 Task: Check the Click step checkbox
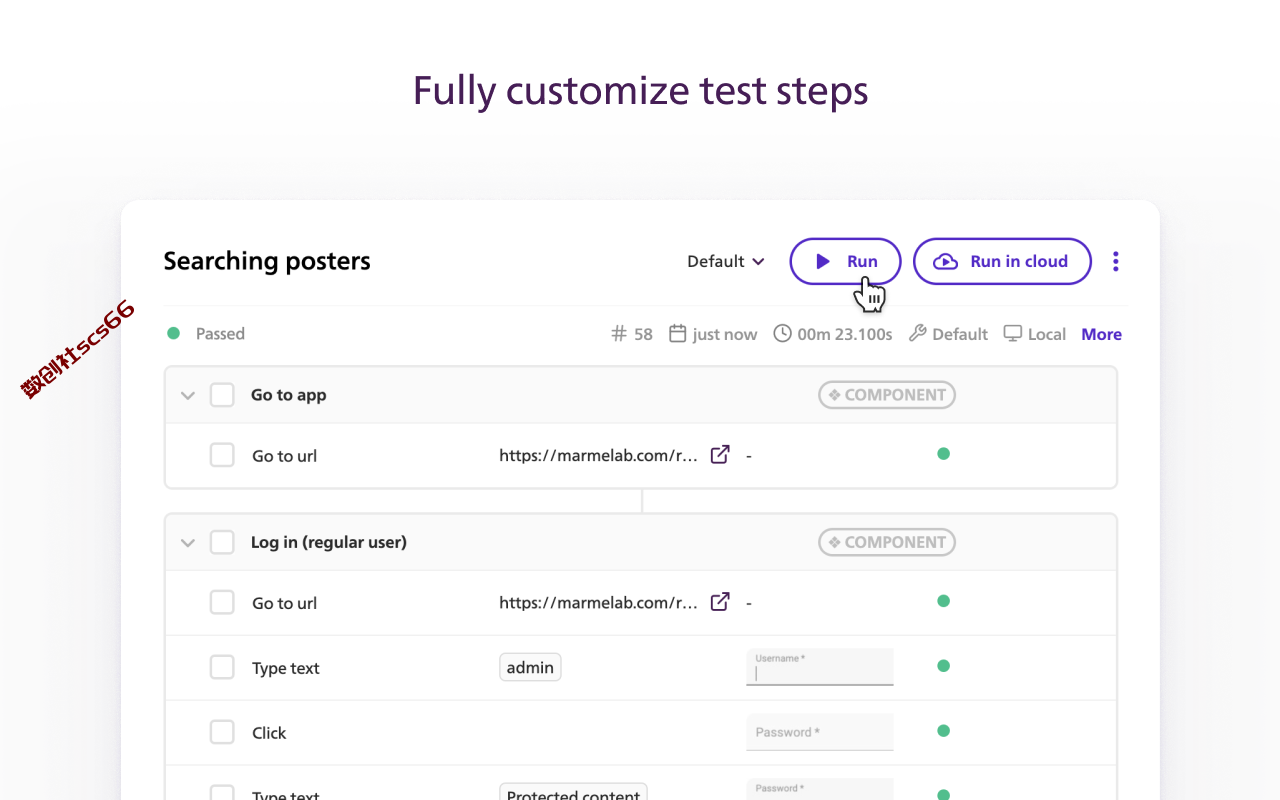point(222,732)
